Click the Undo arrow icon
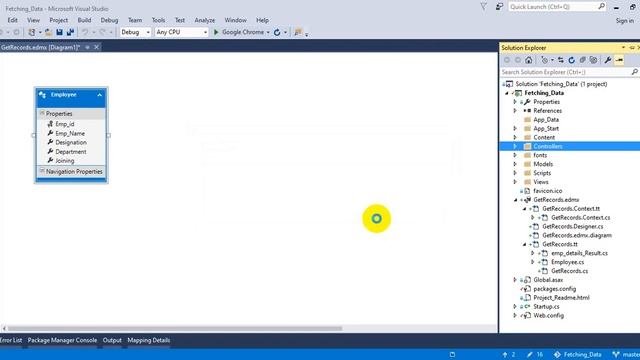The width and height of the screenshot is (640, 360). tap(85, 32)
